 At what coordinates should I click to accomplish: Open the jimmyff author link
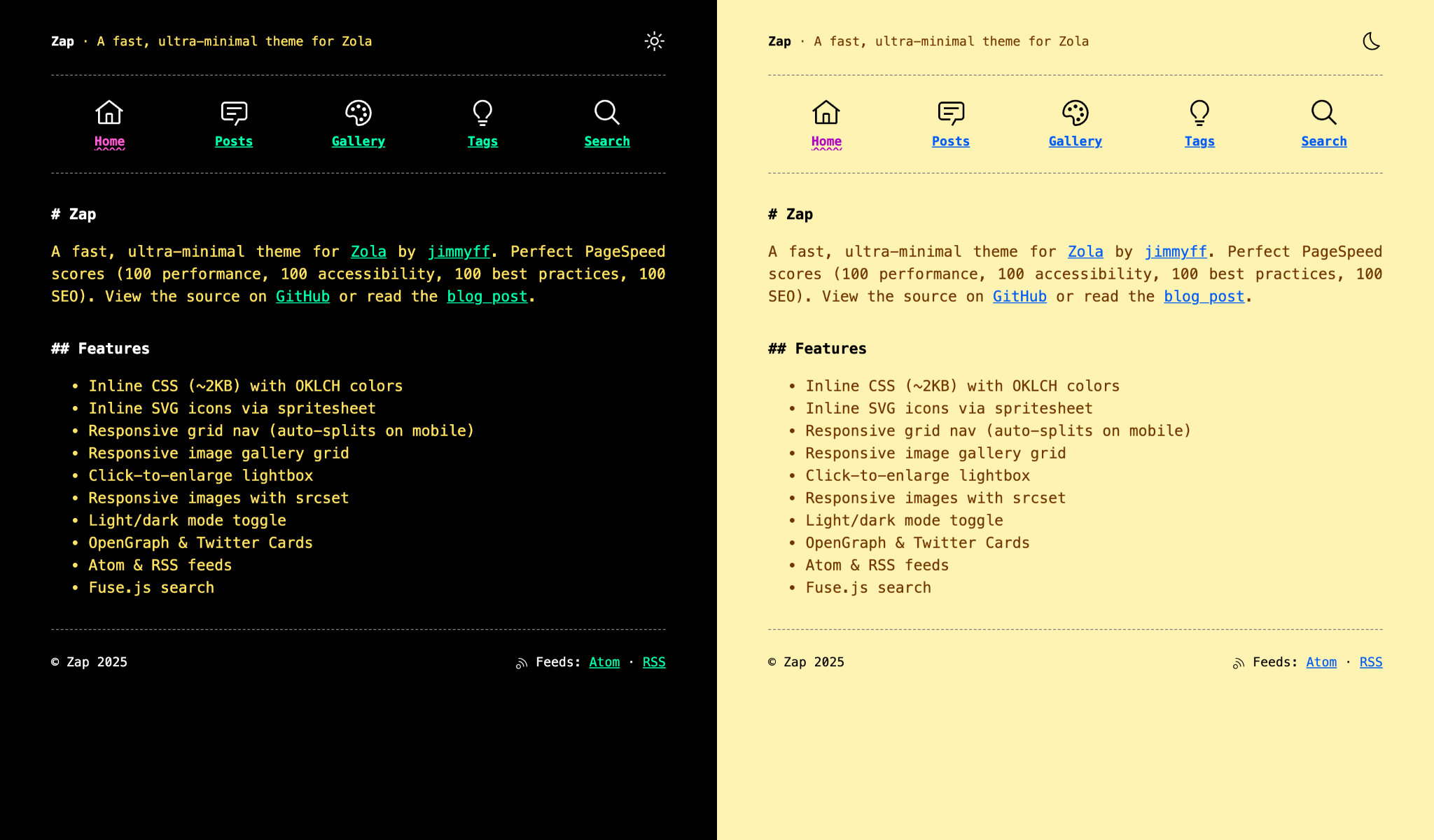coord(459,251)
